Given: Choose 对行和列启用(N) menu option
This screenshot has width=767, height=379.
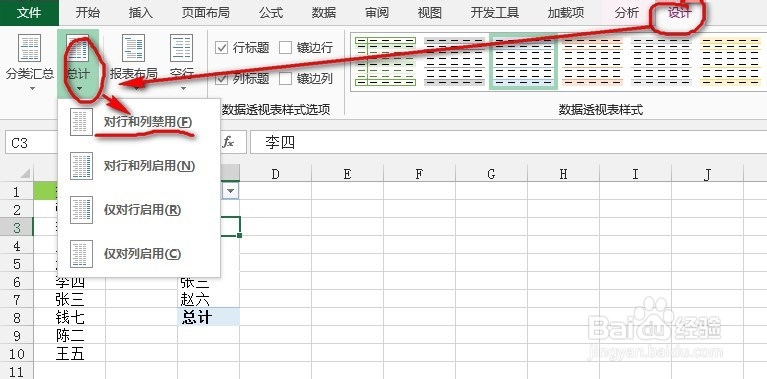Looking at the screenshot, I should 139,166.
